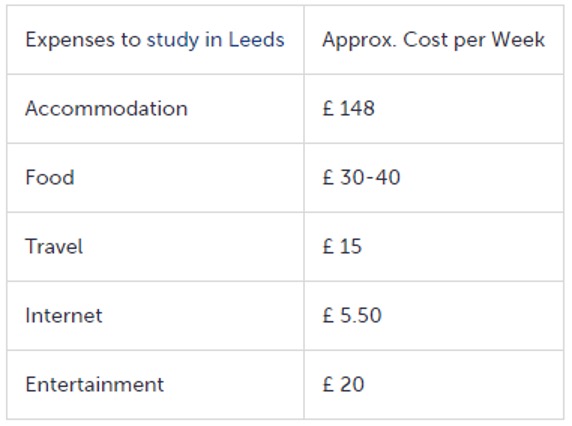Click the word 'Week' in header
Viewport: 572px width, 426px height.
click(518, 39)
